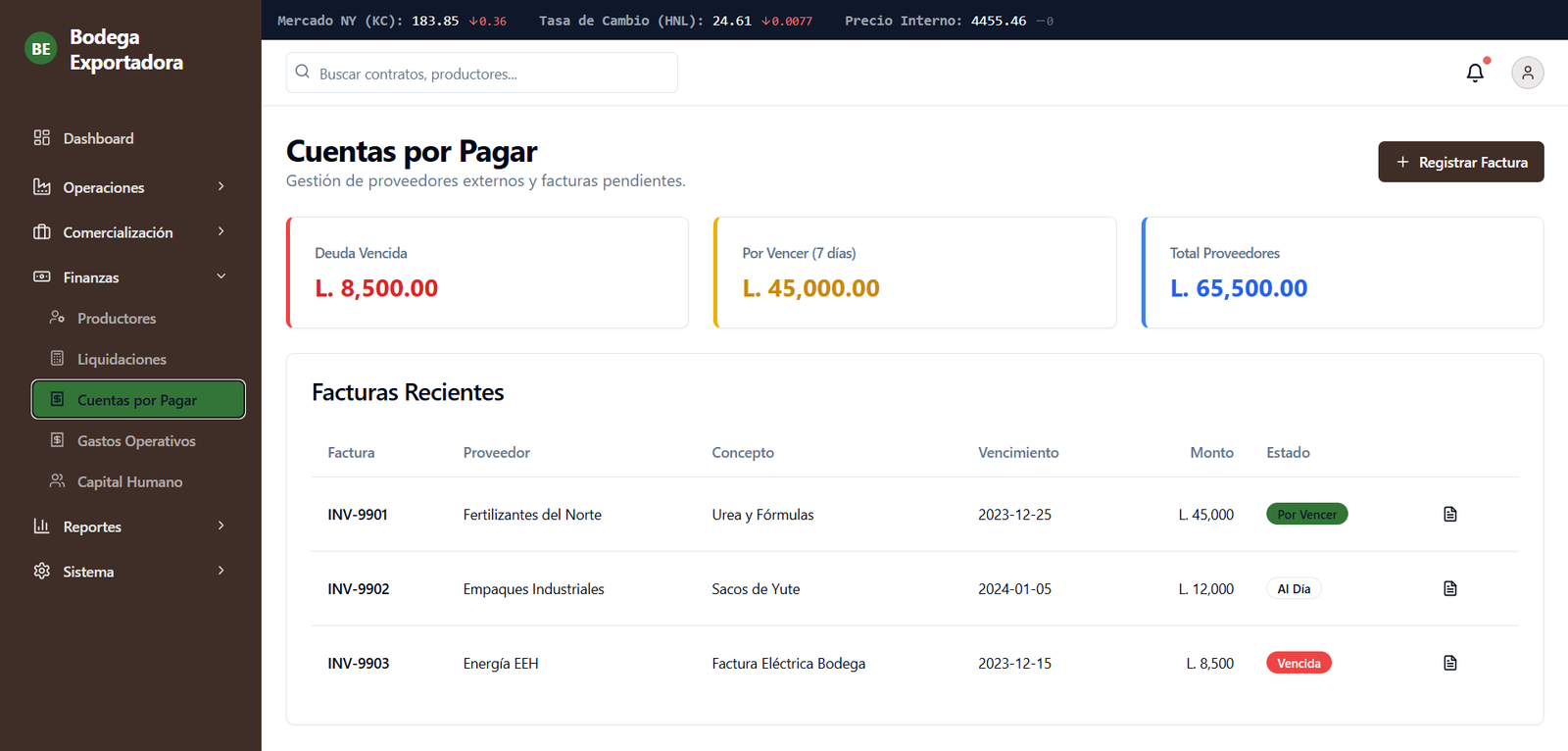This screenshot has height=751, width=1568.
Task: Click the Total Proveedores card
Action: (1343, 273)
